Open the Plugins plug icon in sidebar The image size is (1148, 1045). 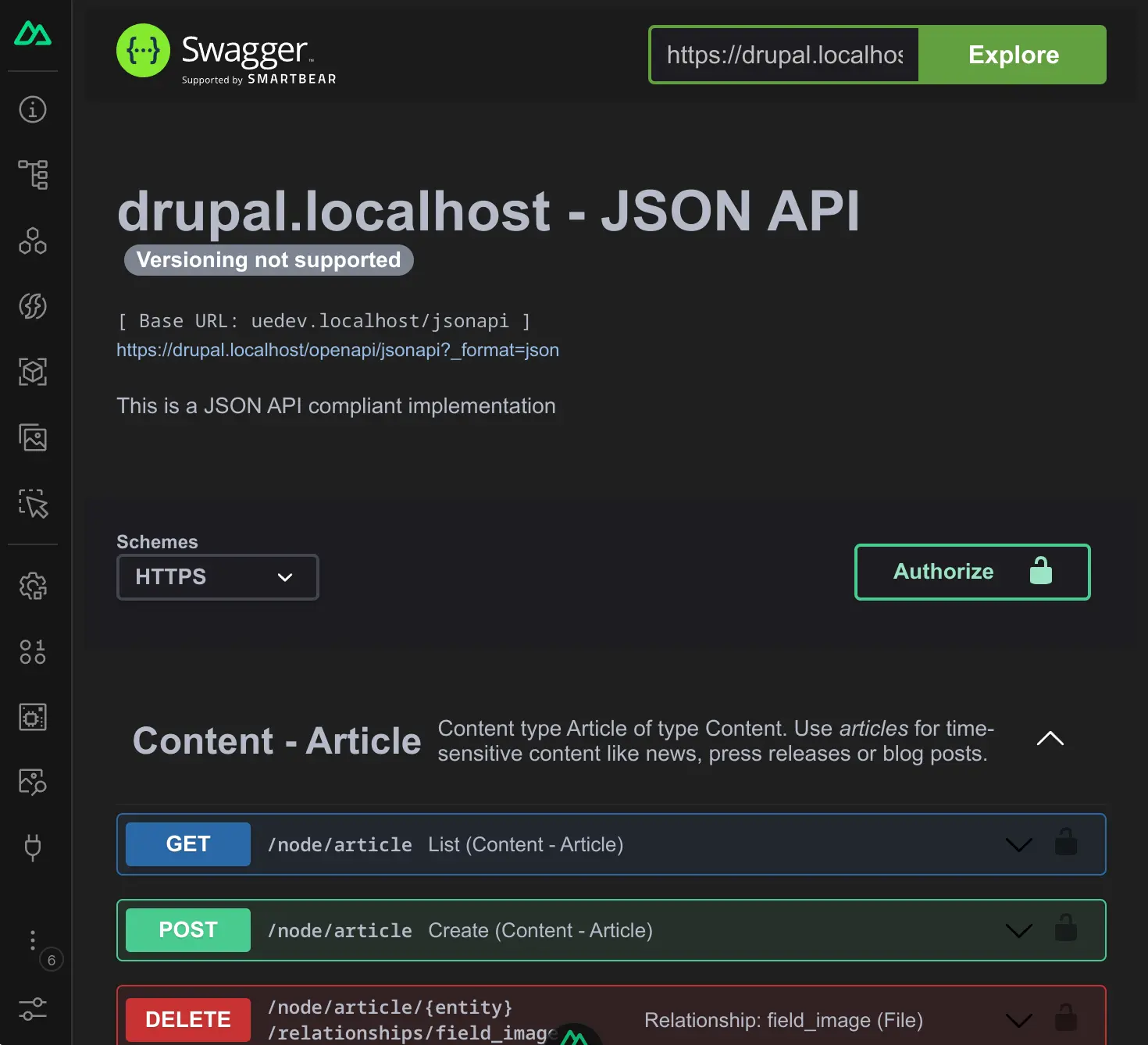[x=33, y=847]
